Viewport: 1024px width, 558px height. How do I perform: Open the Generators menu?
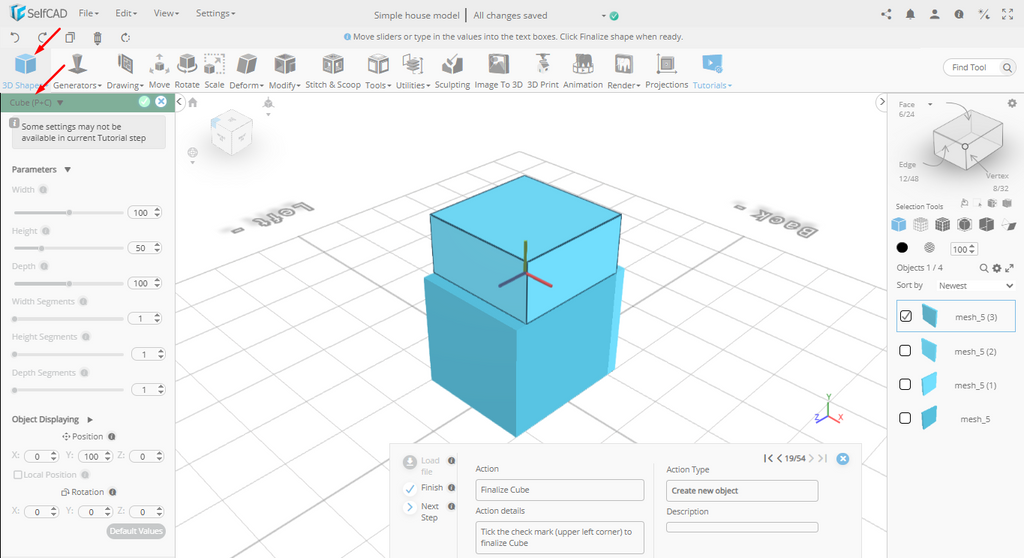click(78, 71)
